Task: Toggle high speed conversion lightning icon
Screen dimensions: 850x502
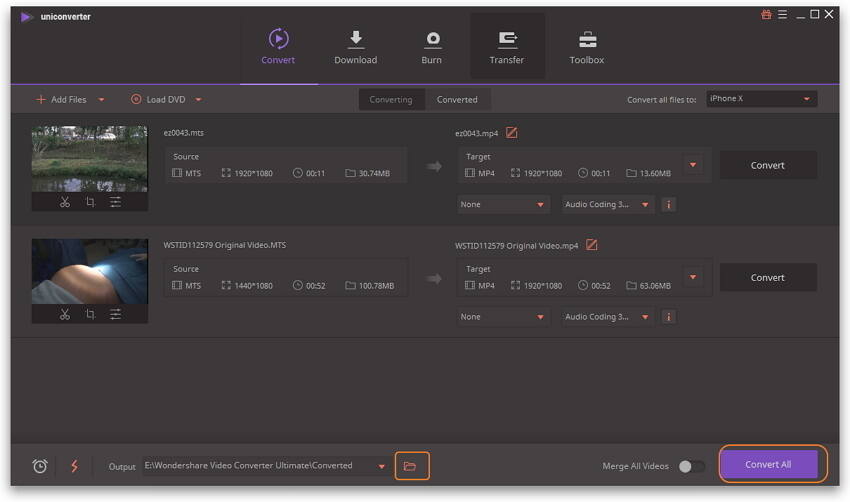Action: (x=74, y=466)
